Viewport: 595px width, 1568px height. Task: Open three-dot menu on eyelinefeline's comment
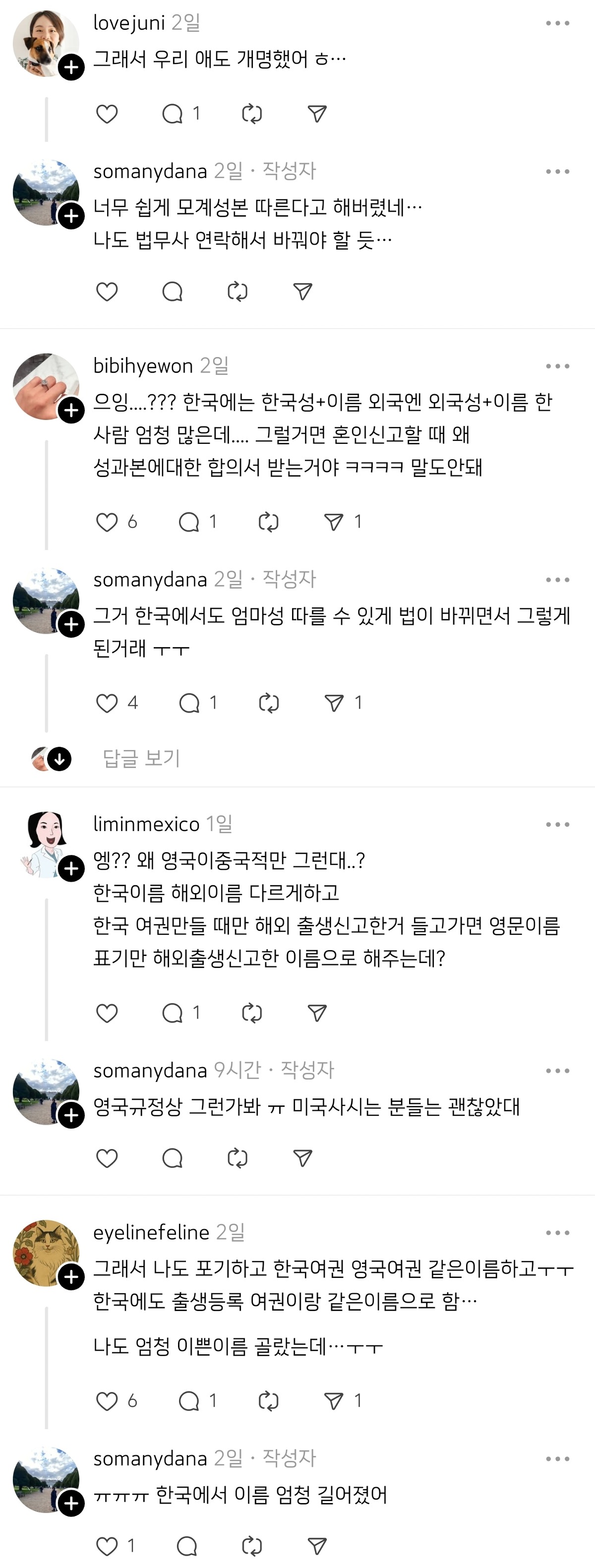(557, 1233)
